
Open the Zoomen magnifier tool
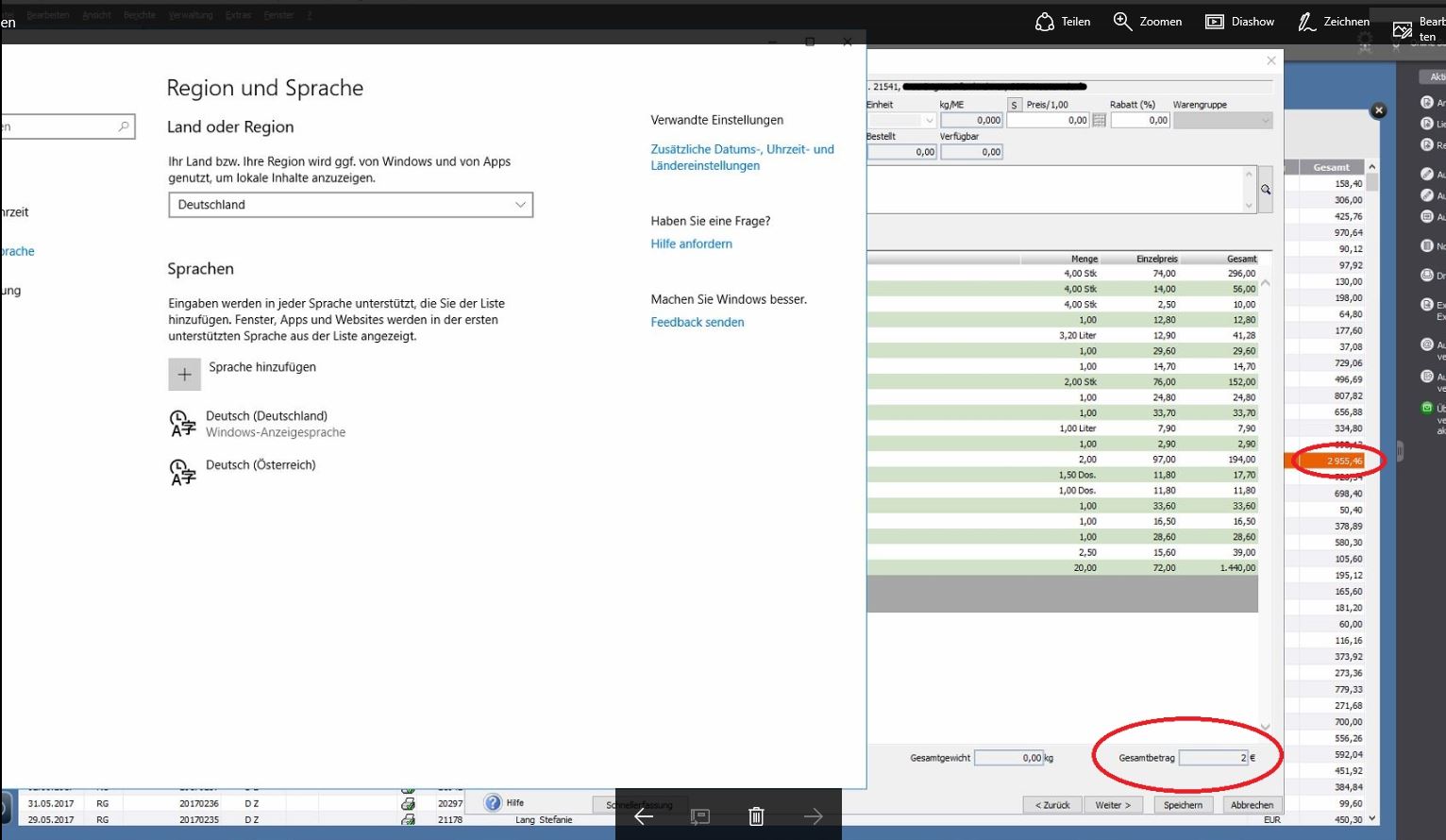coord(1122,22)
